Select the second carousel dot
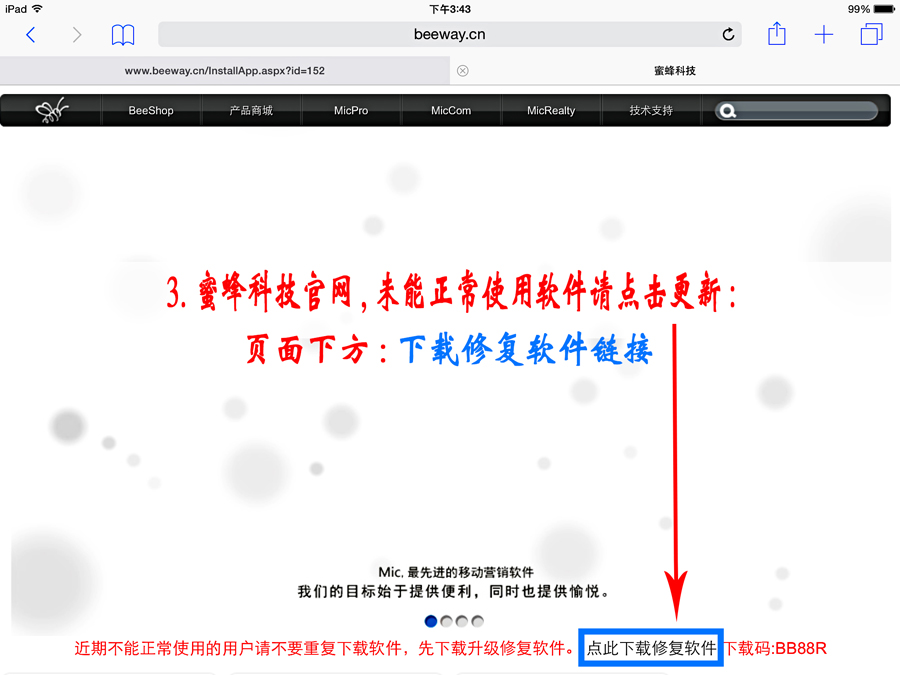Image resolution: width=900 pixels, height=675 pixels. coord(446,621)
